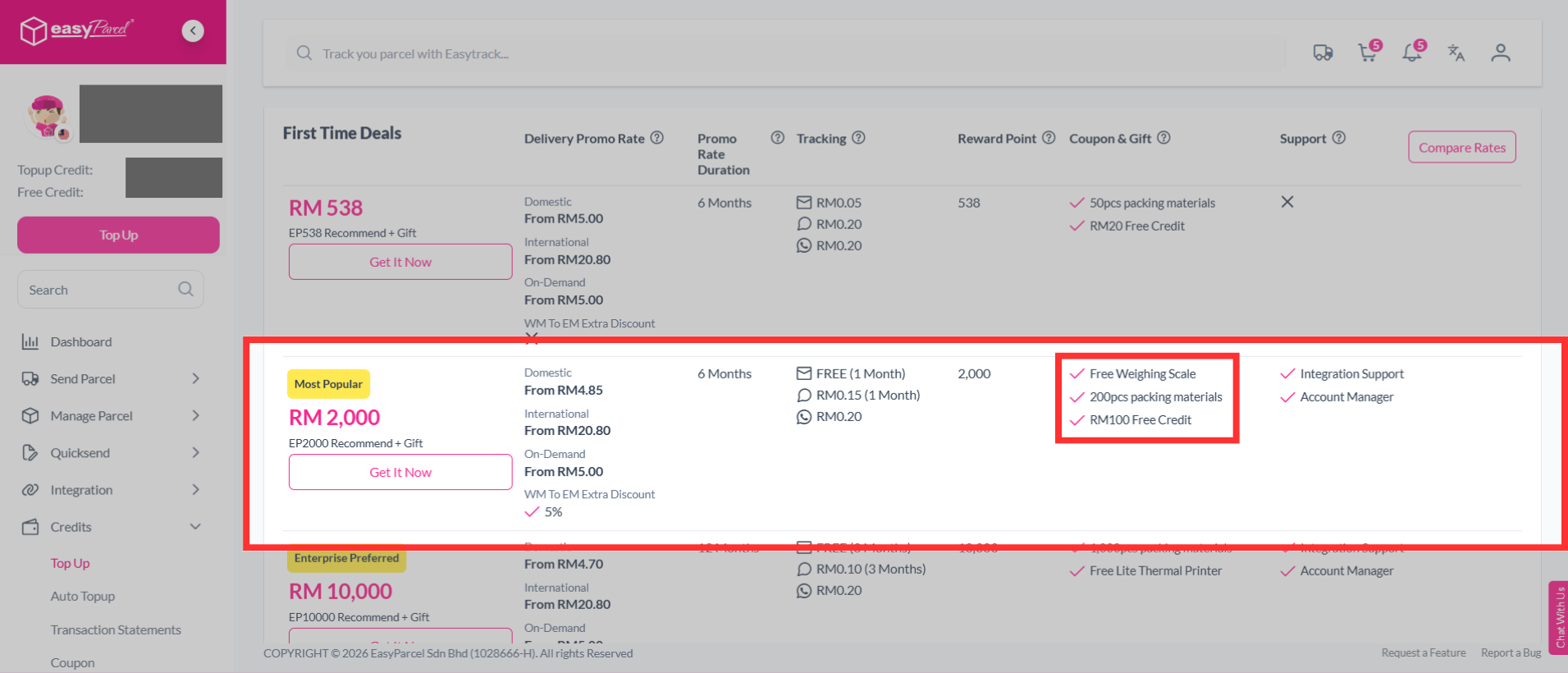Click 'RM20 Free Credit' item
This screenshot has width=1568, height=673.
click(x=1137, y=226)
